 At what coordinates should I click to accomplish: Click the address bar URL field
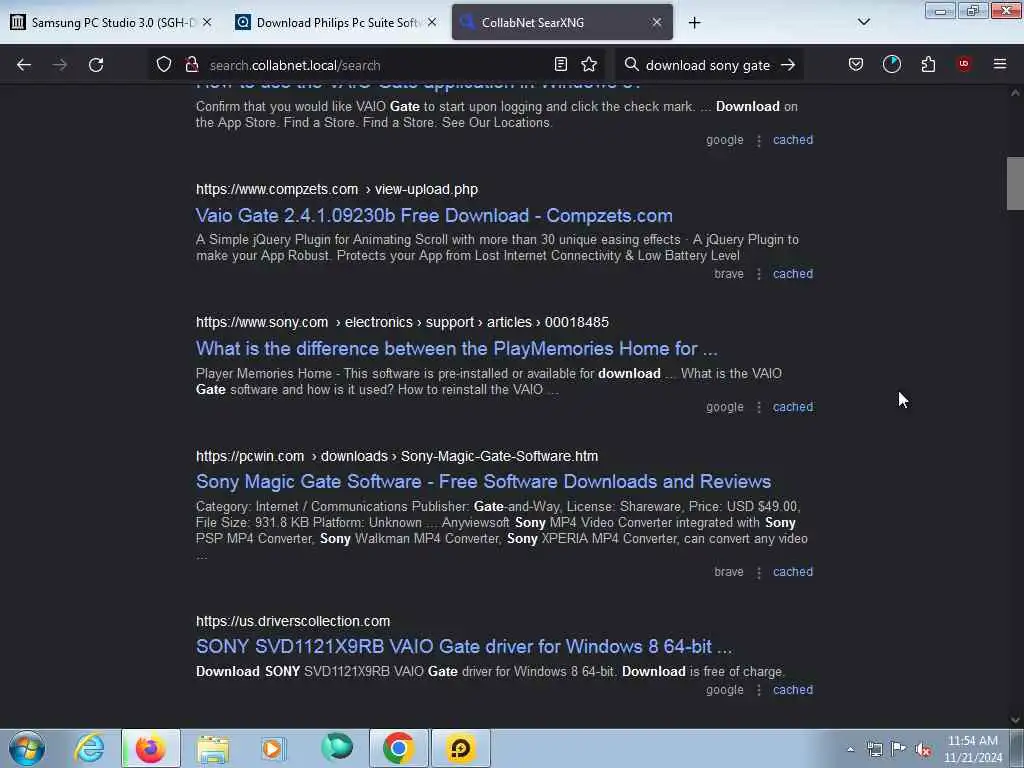[376, 65]
